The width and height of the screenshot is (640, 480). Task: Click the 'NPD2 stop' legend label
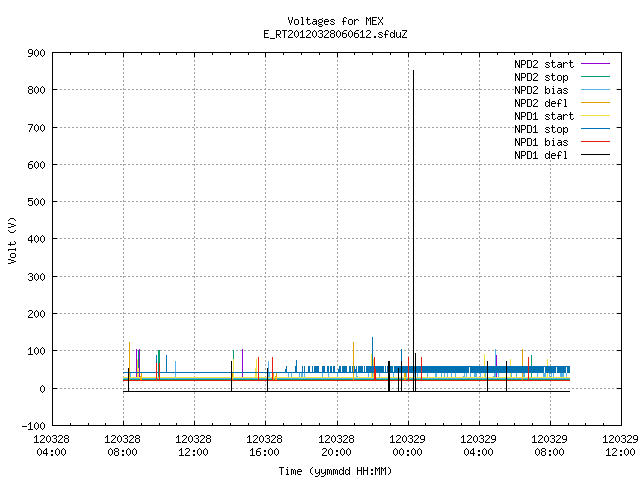tap(541, 77)
